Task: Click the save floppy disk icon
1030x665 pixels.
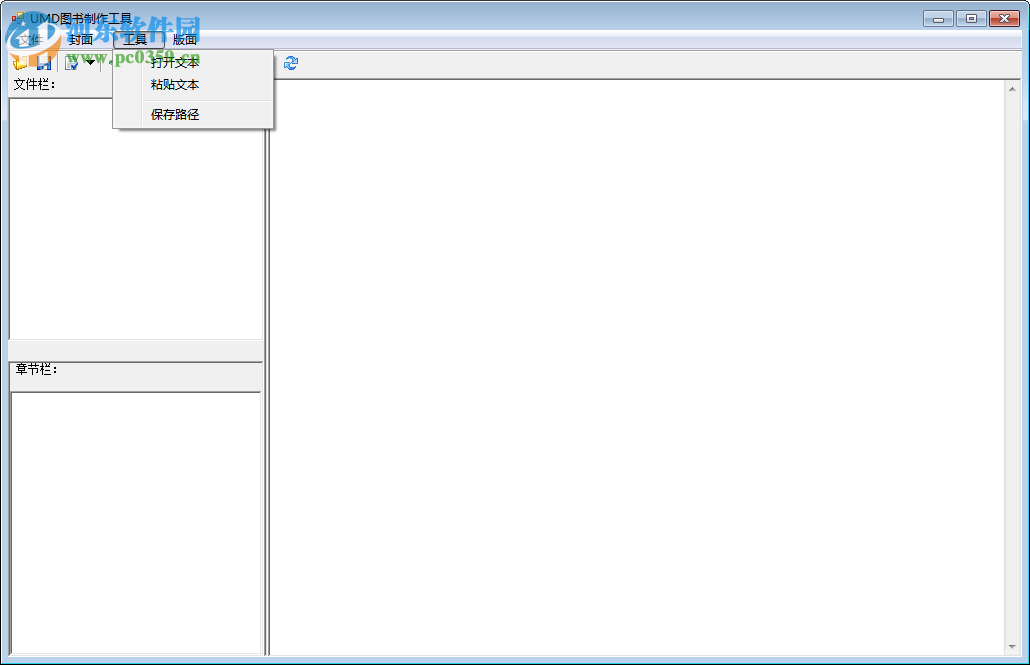Action: click(x=44, y=63)
